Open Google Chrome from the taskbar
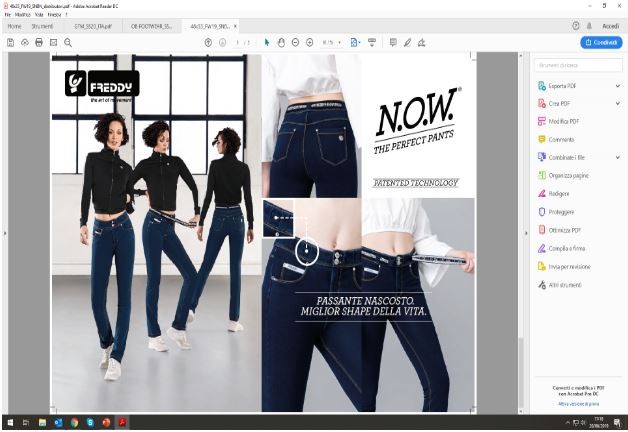Viewport: 628px width, 432px height. tap(74, 422)
